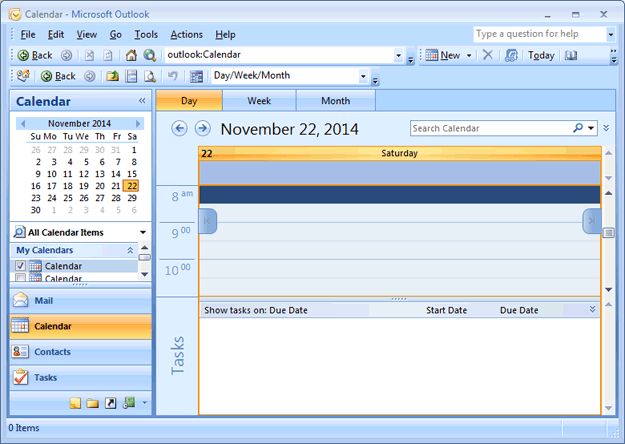
Task: Select November 3 in the mini calendar
Action: [x=53, y=162]
